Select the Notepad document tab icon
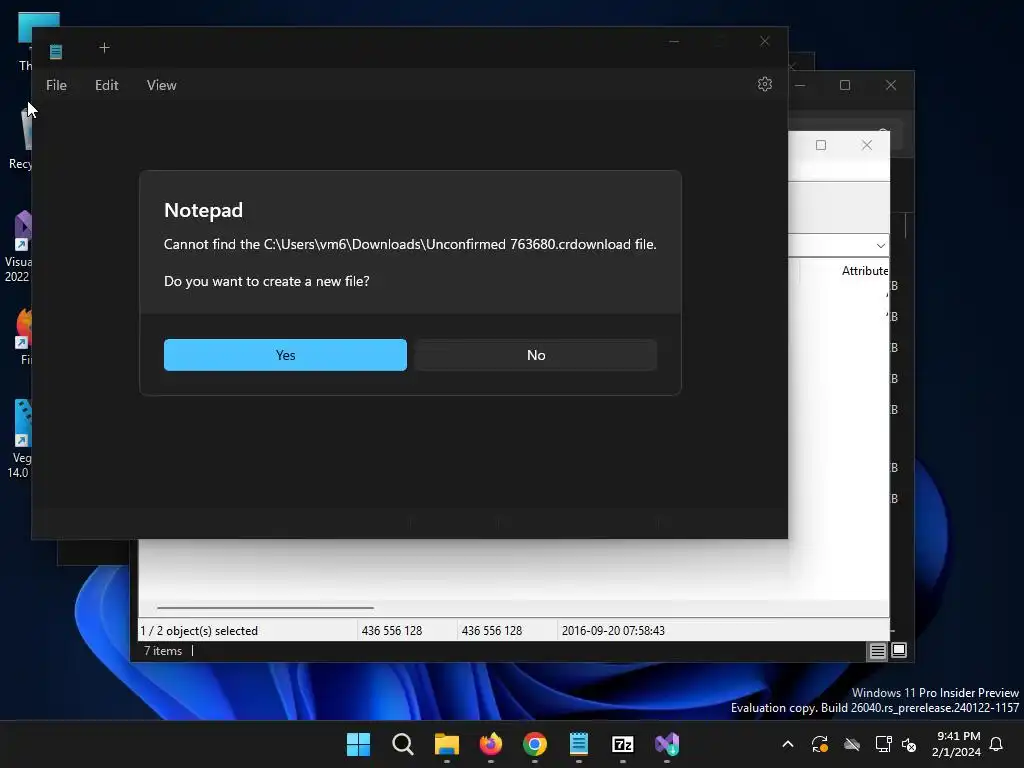Screen dimensions: 1024x768 [56, 51]
